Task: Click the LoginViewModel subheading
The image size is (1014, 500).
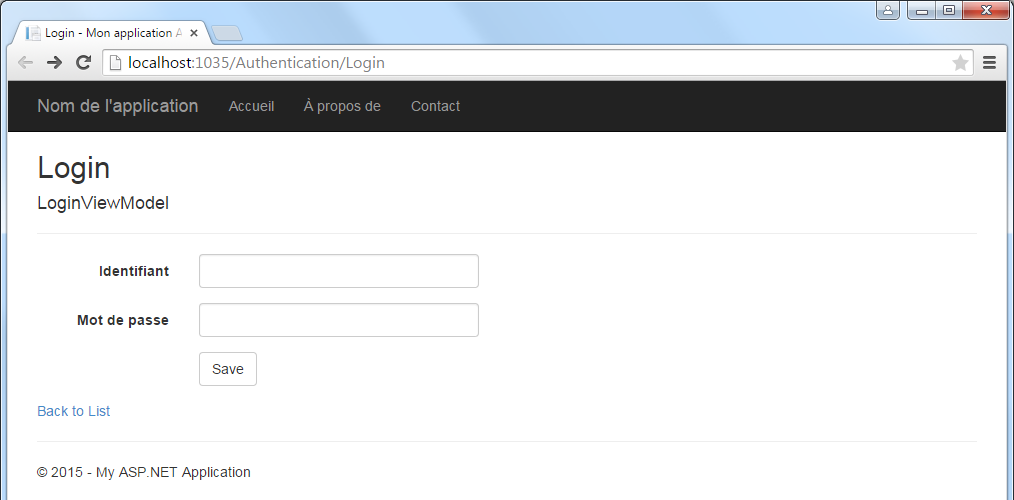Action: coord(103,203)
